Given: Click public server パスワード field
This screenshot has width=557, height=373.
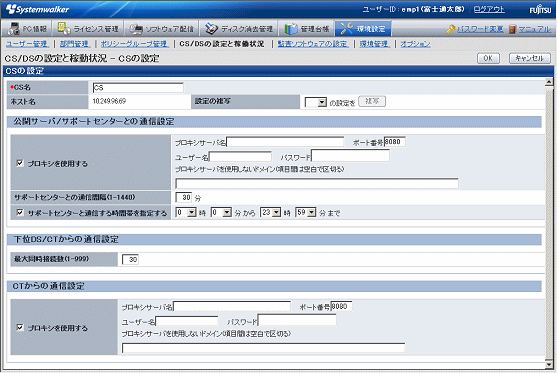Looking at the screenshot, I should click(x=350, y=156).
